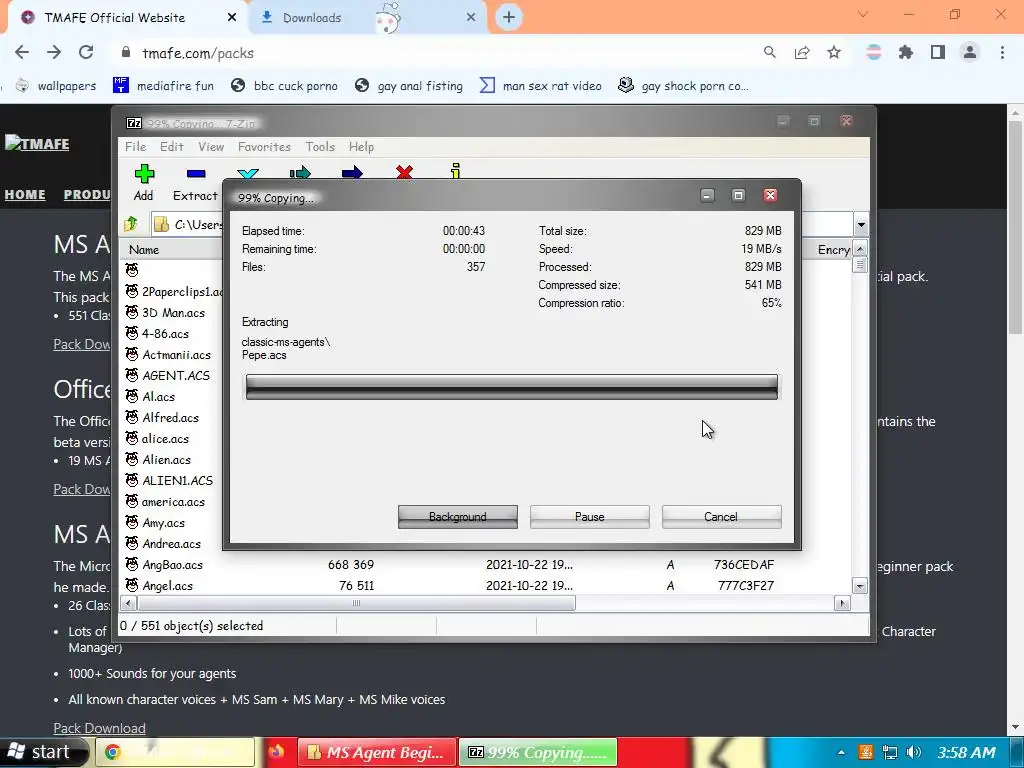This screenshot has height=768, width=1024.
Task: Click the Test toolbar icon in 7-Zip
Action: pos(248,173)
